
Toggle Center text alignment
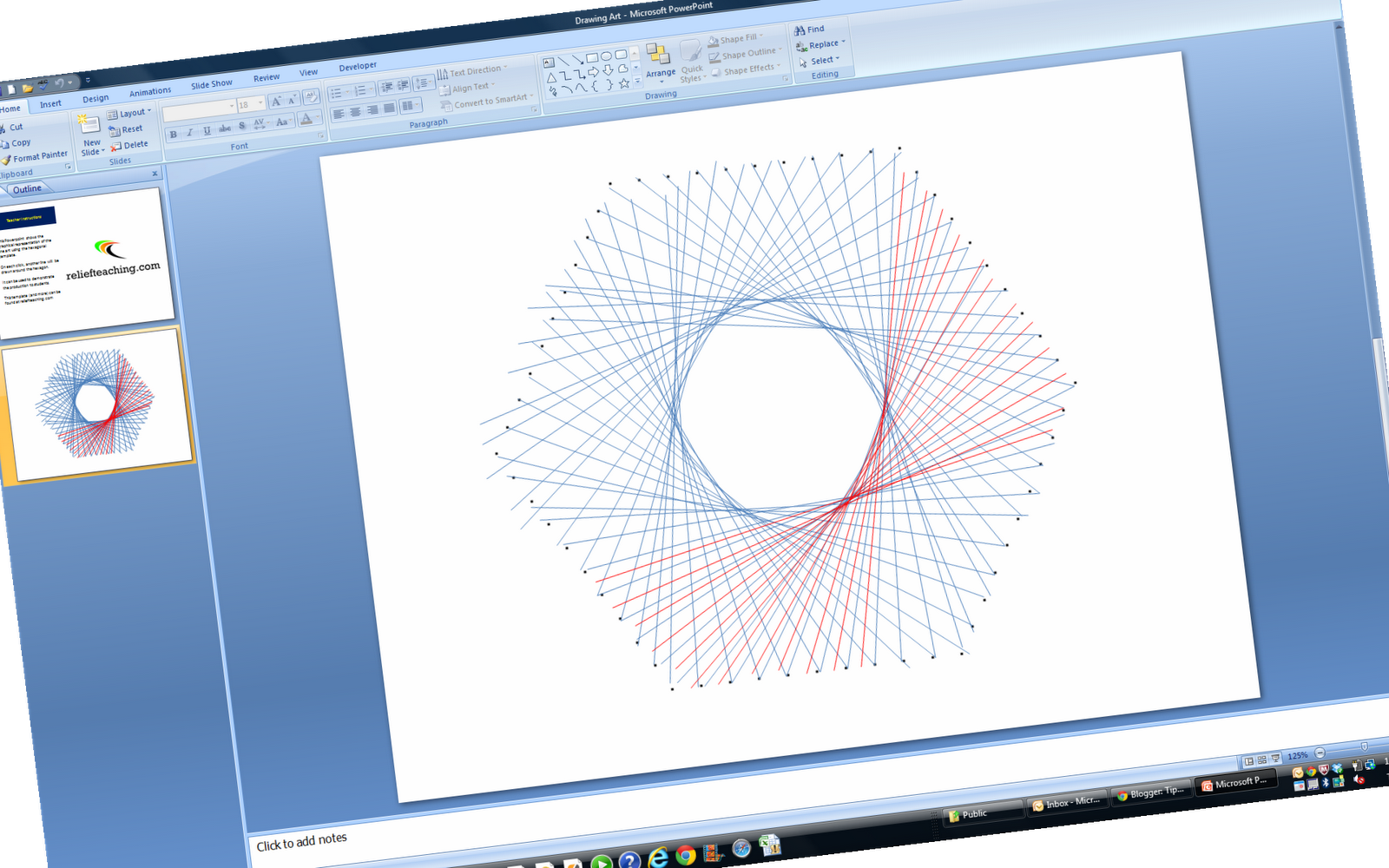tap(355, 112)
